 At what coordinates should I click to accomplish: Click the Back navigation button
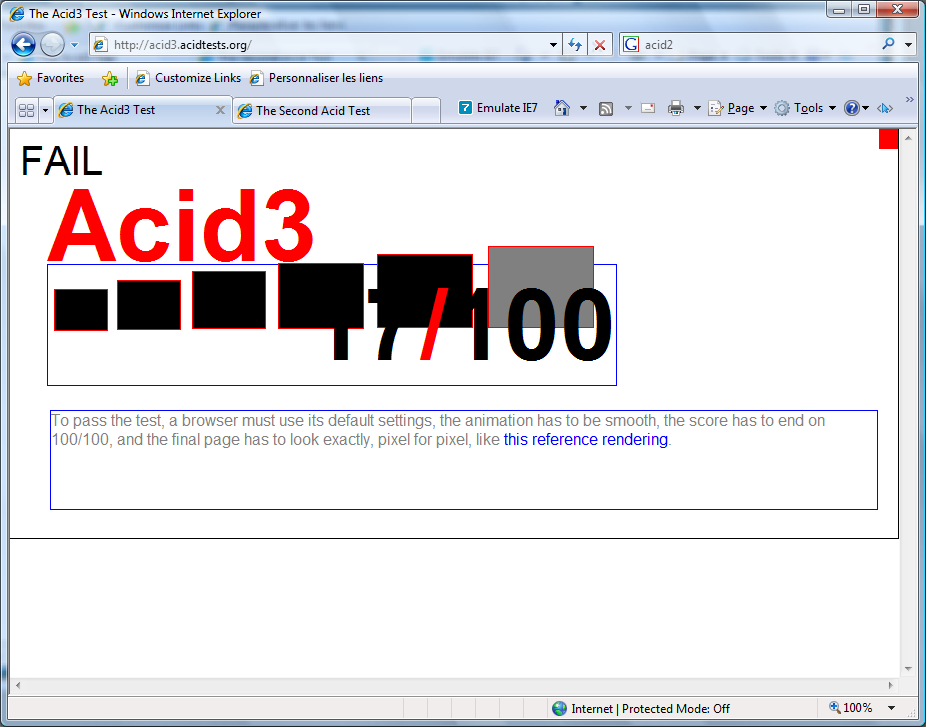coord(24,45)
